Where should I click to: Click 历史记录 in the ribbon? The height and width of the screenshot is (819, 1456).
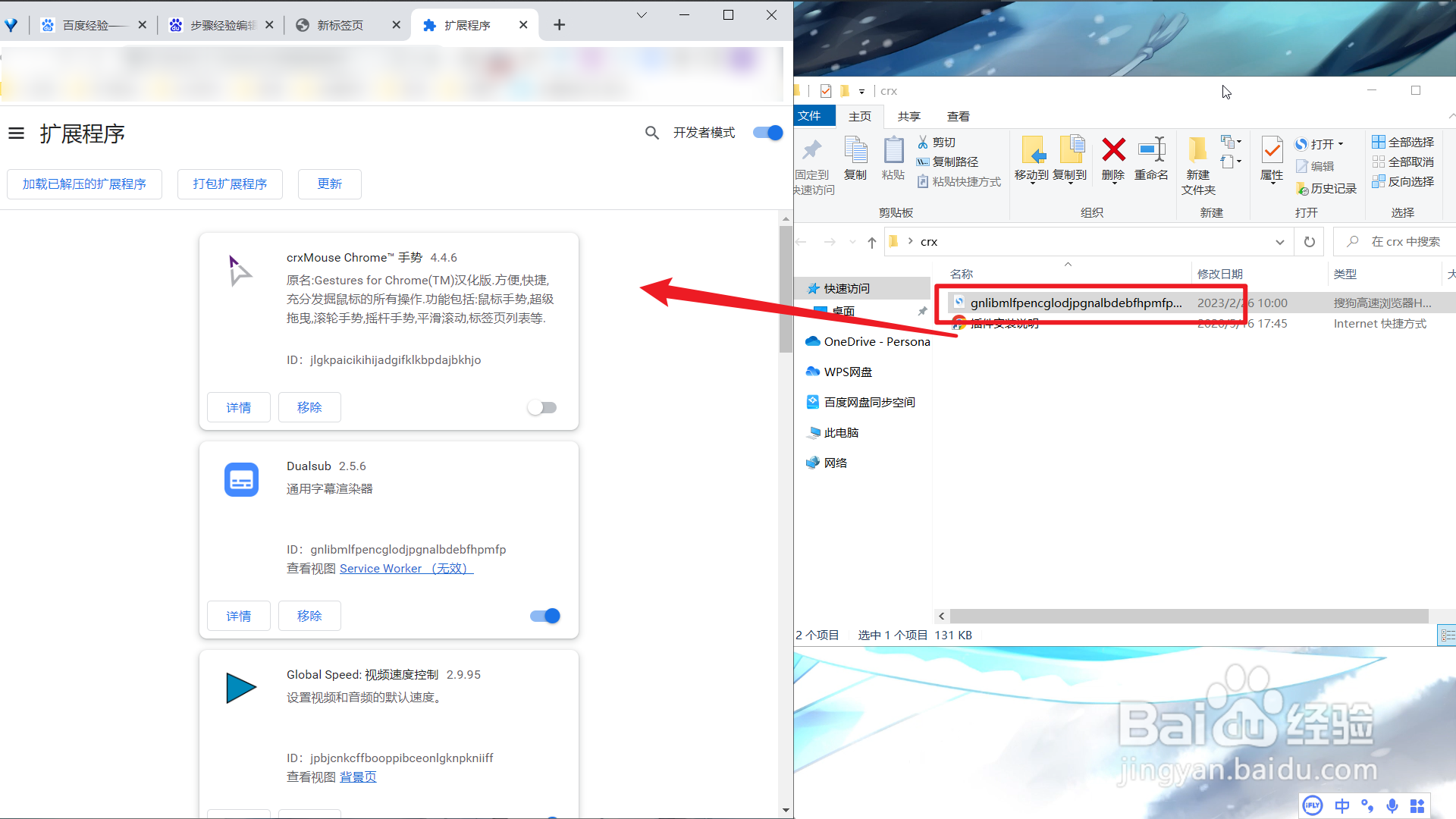1326,189
